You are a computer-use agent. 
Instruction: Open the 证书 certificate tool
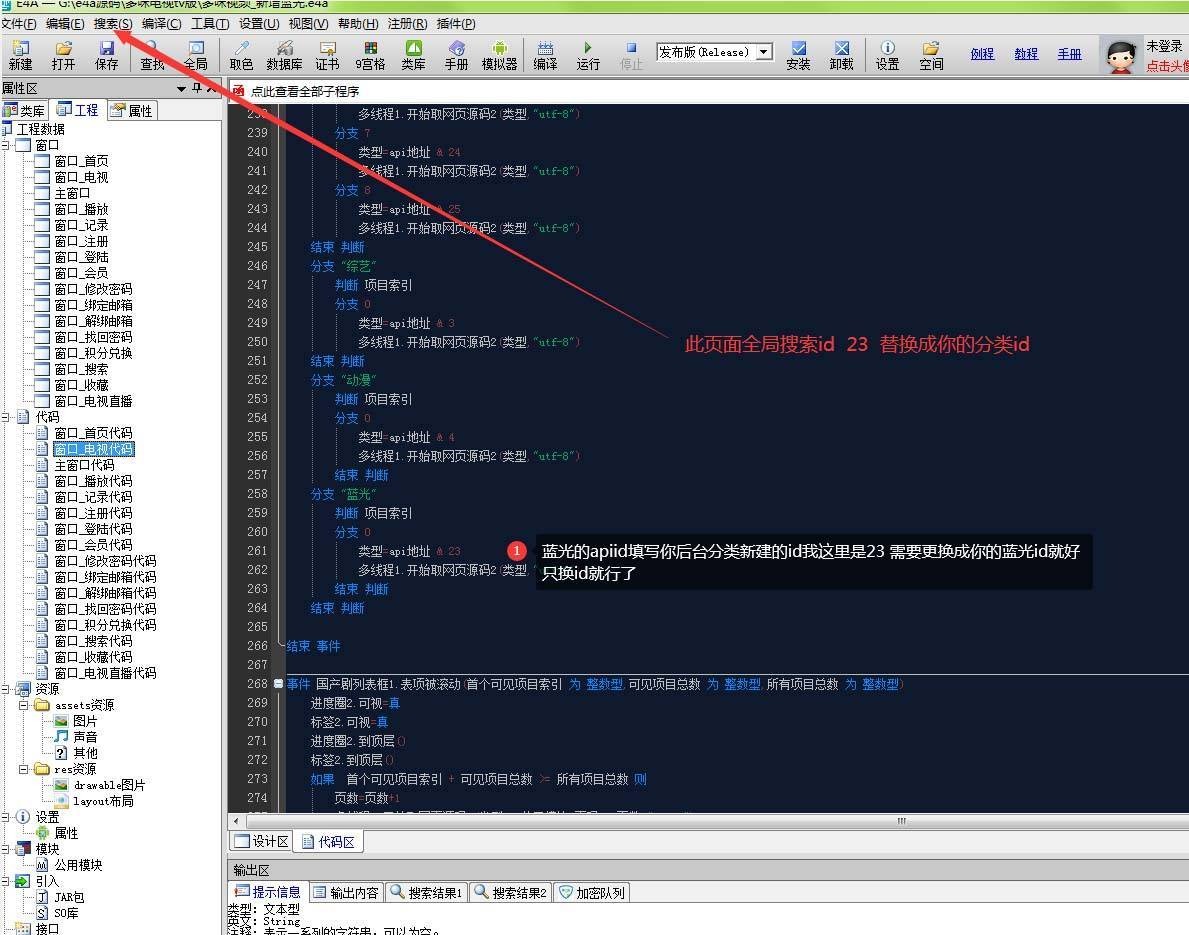tap(329, 52)
